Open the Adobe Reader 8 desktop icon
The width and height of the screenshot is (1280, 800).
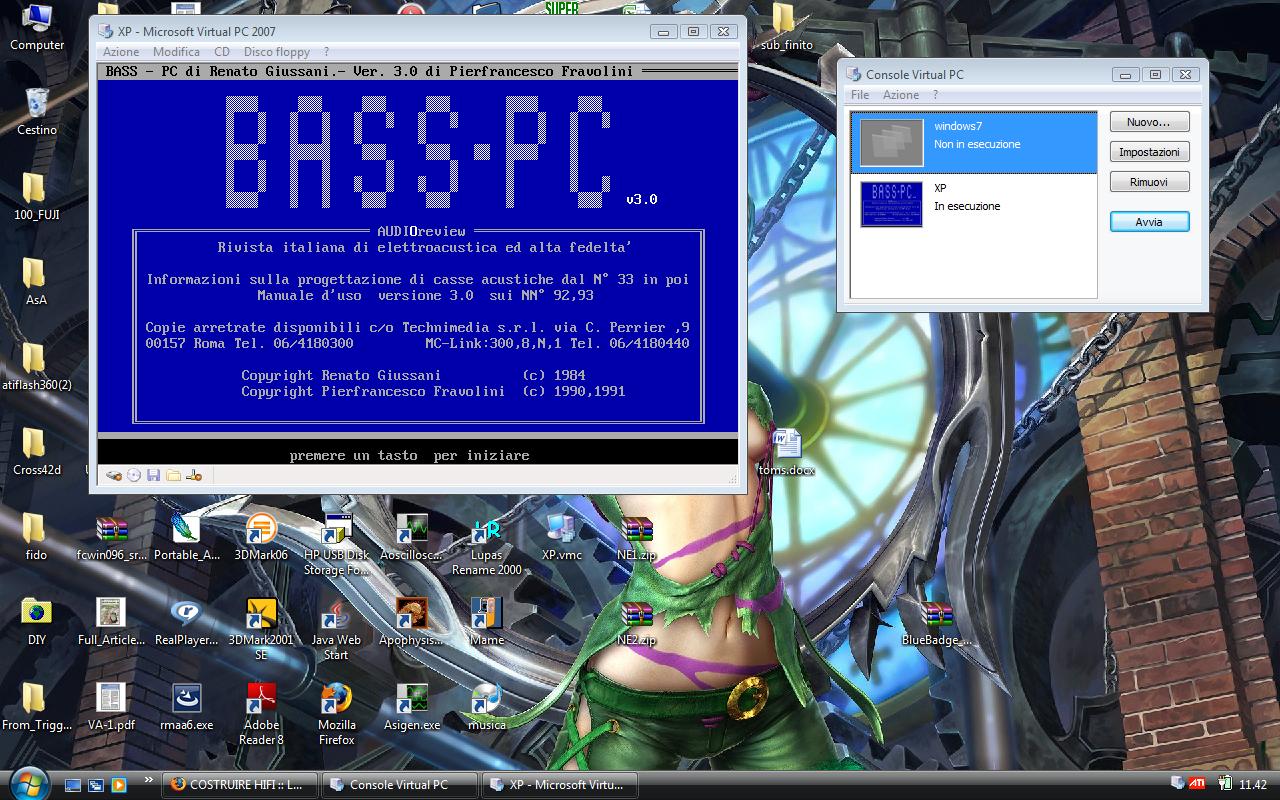tap(261, 701)
